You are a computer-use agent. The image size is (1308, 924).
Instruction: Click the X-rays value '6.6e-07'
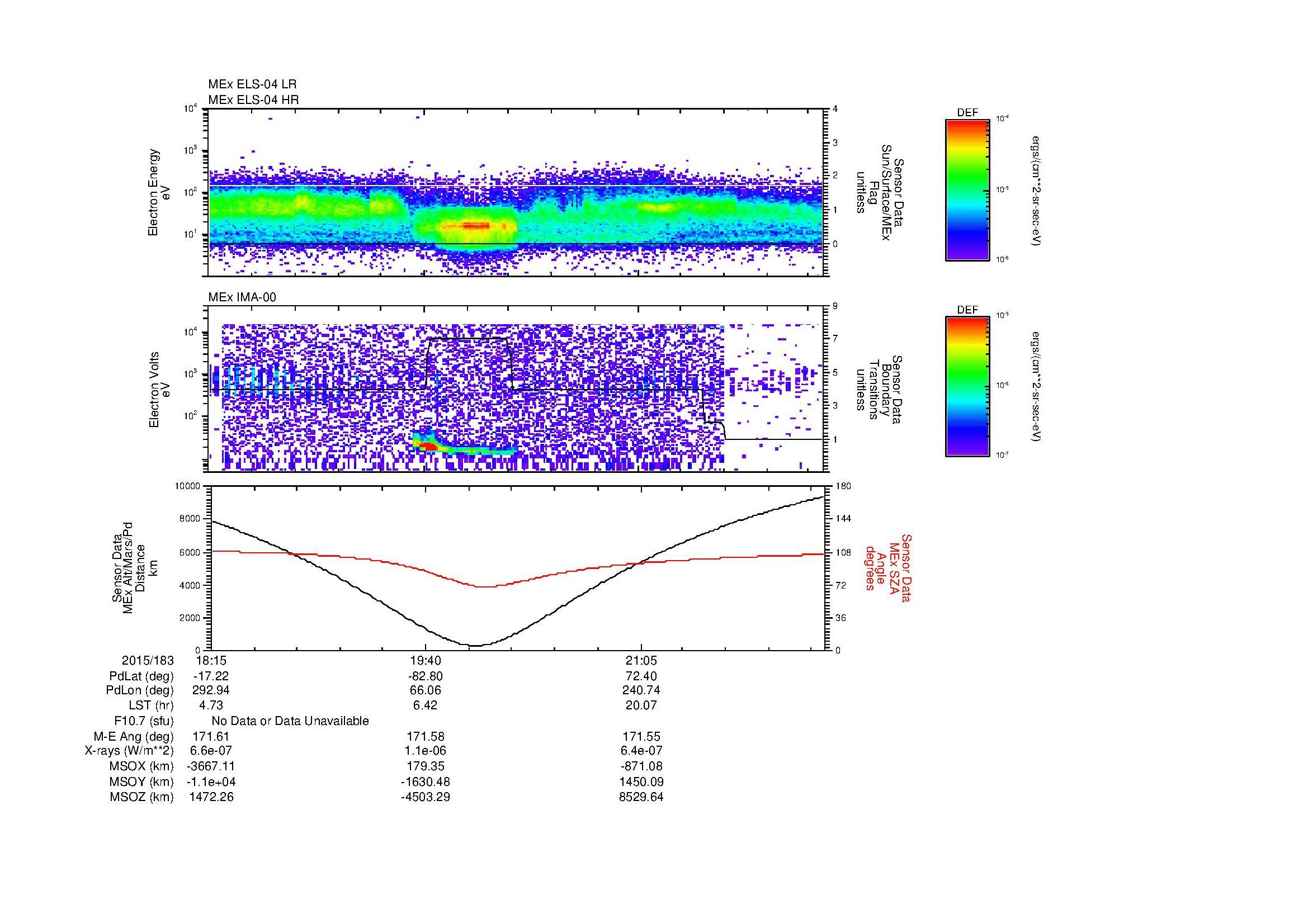(x=211, y=751)
